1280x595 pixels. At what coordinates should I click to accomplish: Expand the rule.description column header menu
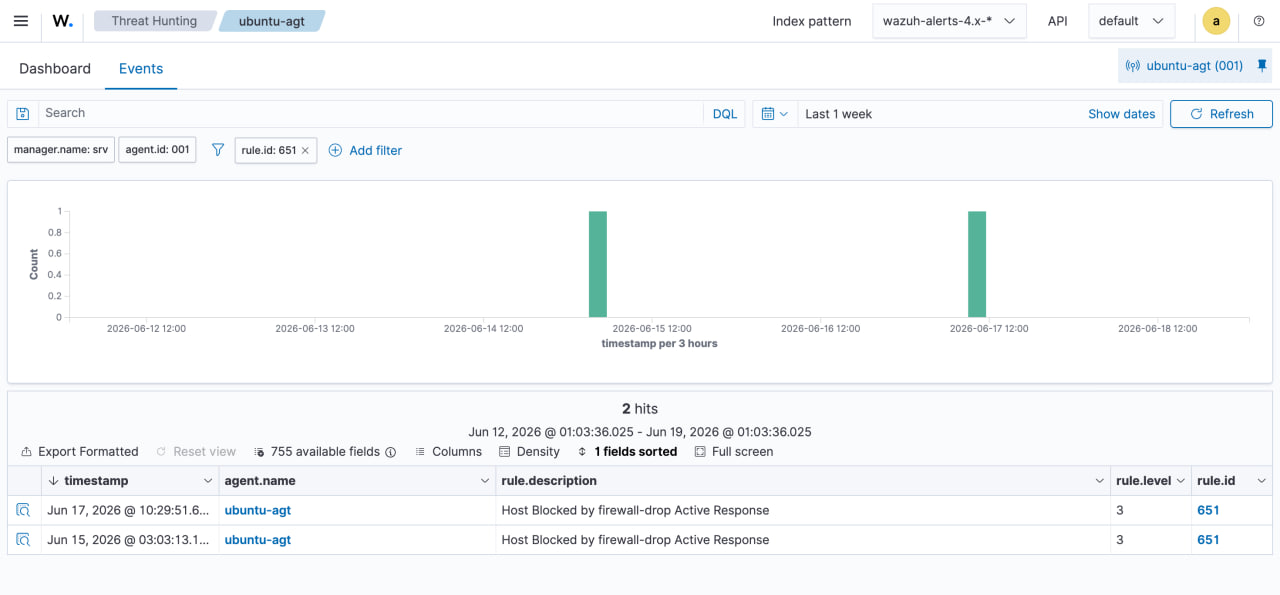1100,481
